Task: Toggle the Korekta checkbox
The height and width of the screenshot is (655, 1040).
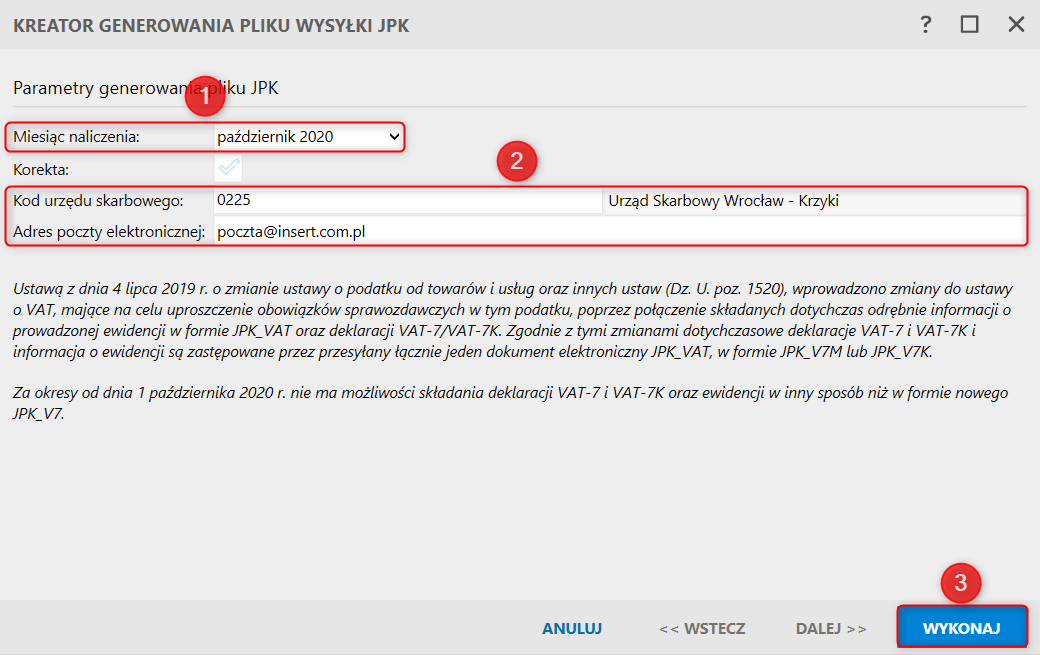Action: (x=229, y=169)
